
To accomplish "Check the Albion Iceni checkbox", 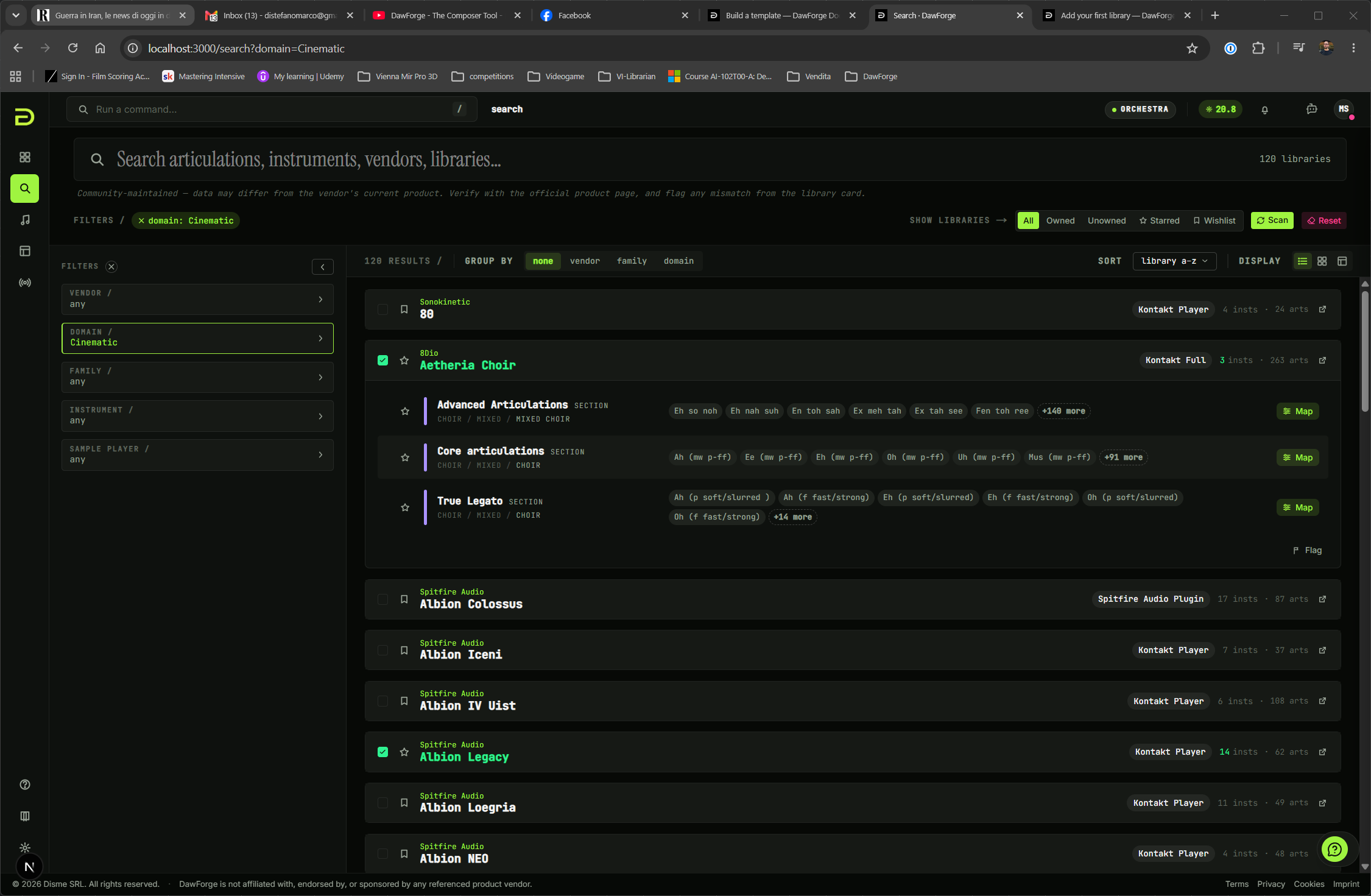I will (382, 651).
